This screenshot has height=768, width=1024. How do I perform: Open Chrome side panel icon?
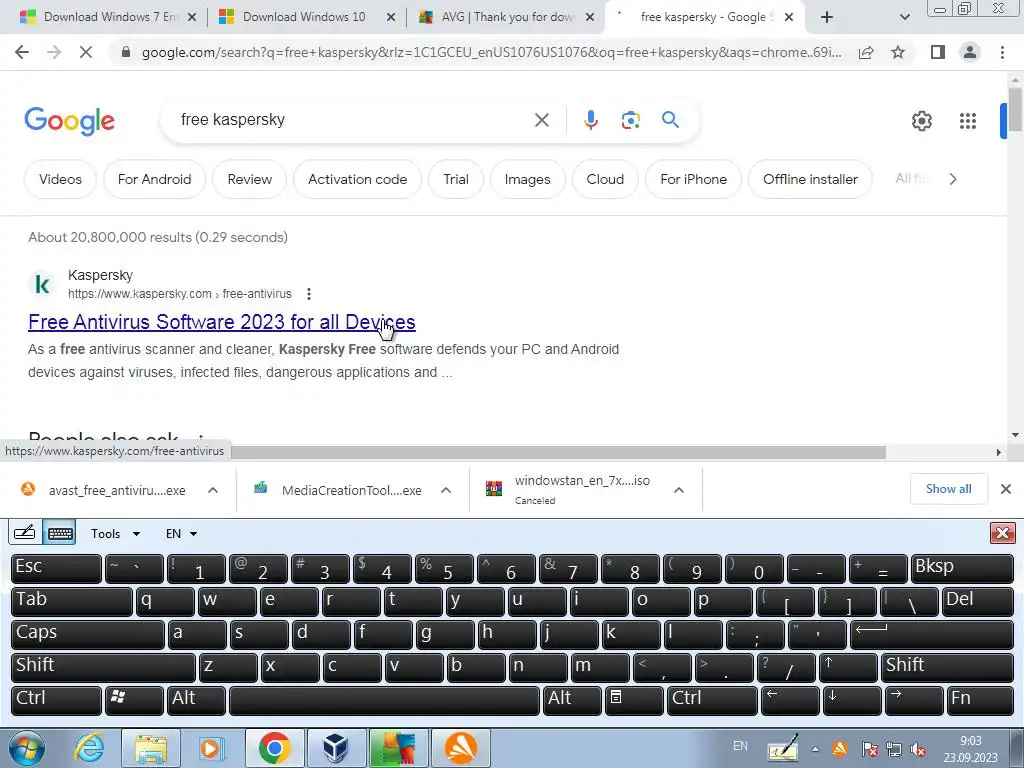point(938,52)
